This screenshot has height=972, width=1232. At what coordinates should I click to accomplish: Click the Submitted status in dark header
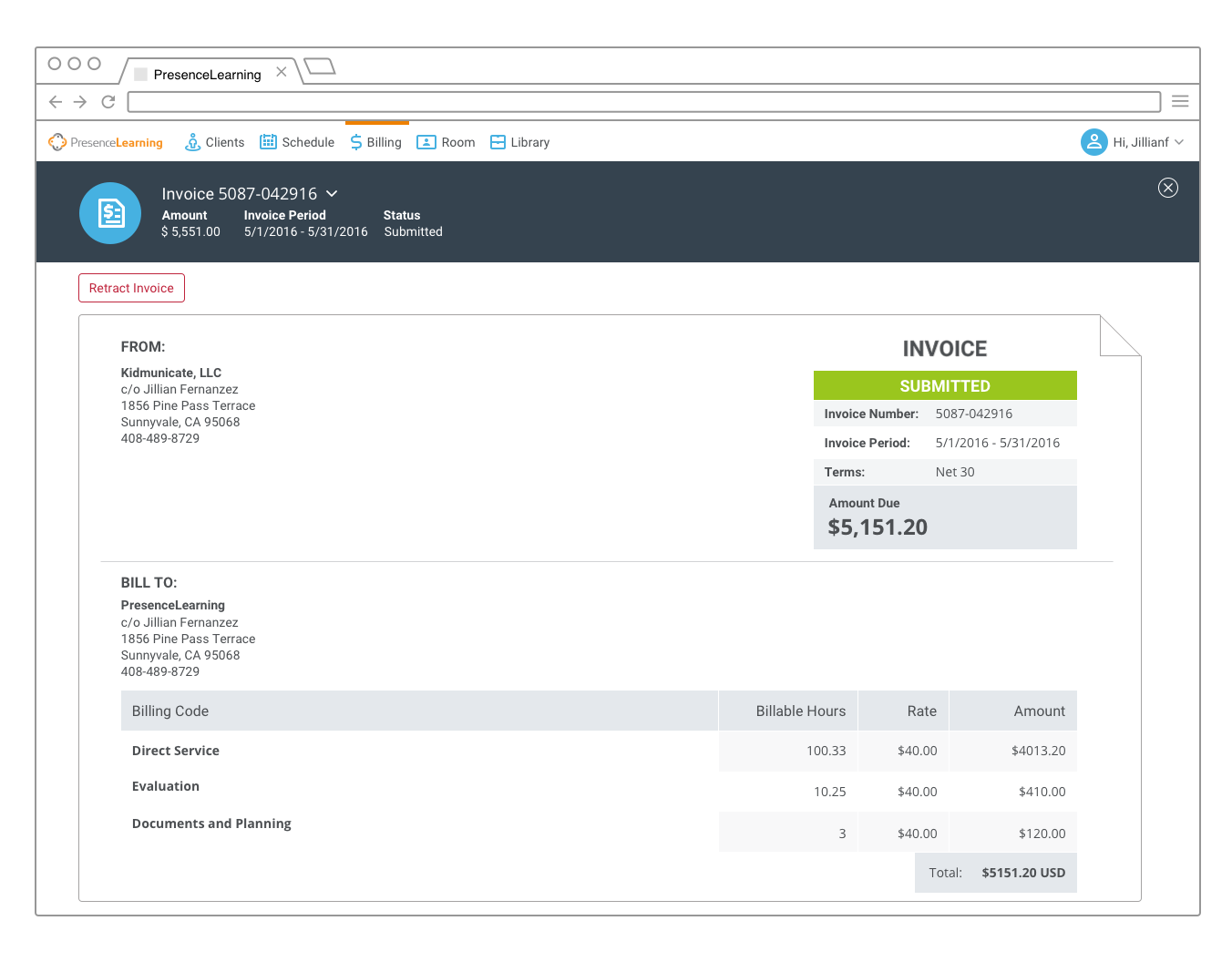tap(413, 232)
